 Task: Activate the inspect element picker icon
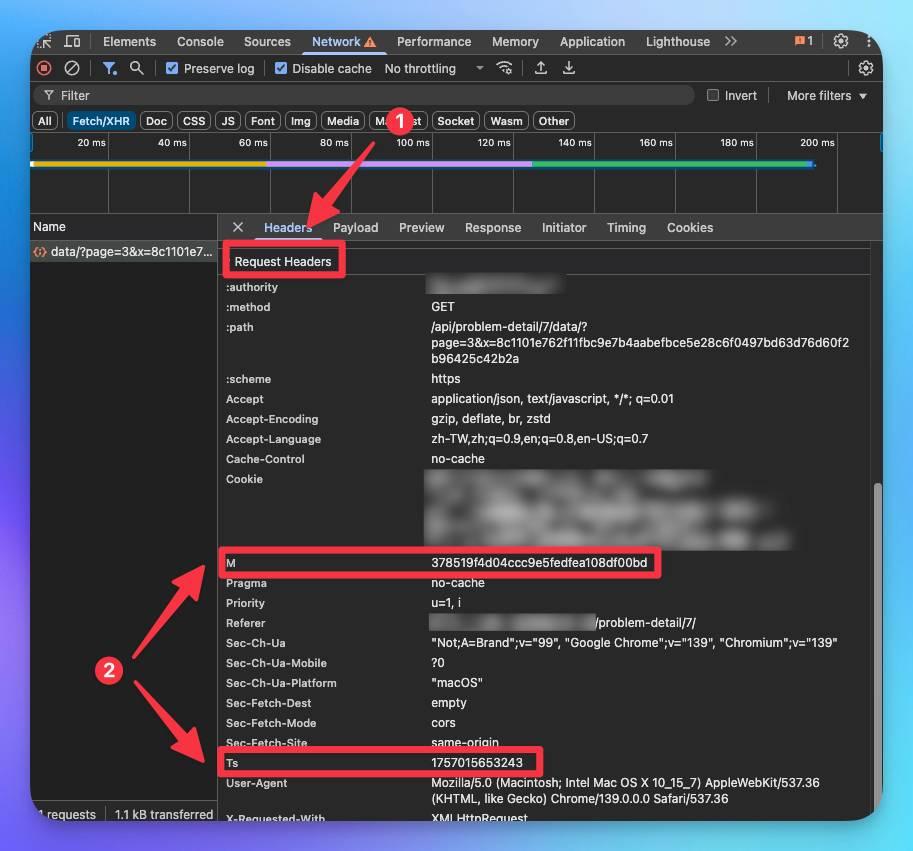44,42
